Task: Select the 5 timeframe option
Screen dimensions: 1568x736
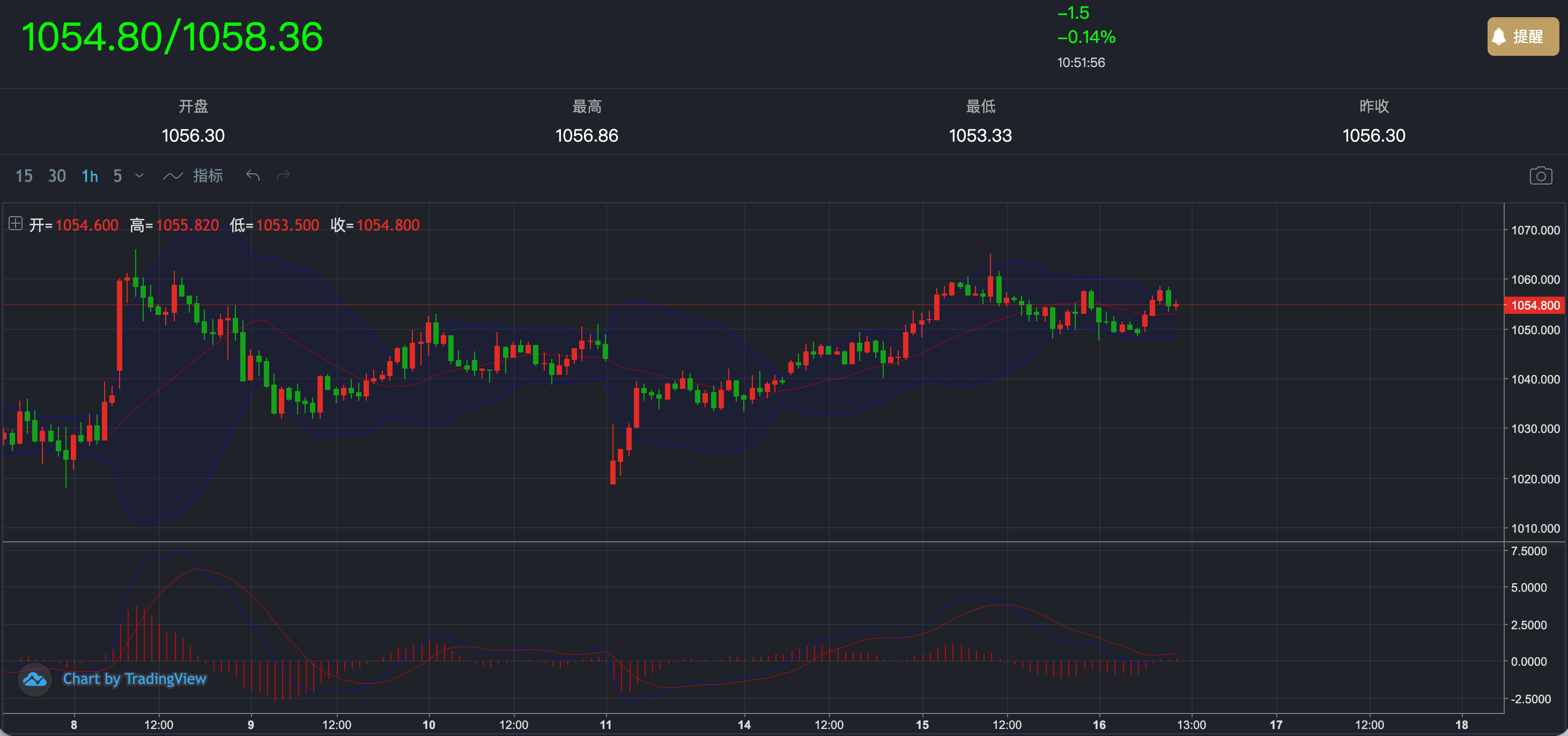Action: point(117,176)
